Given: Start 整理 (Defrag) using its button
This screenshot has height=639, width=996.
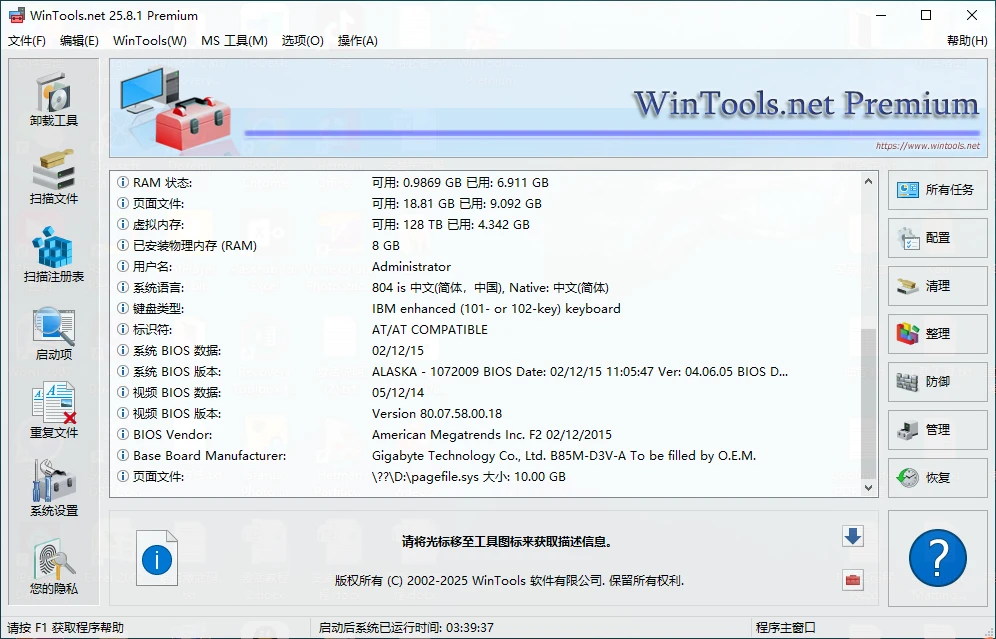Looking at the screenshot, I should point(937,334).
